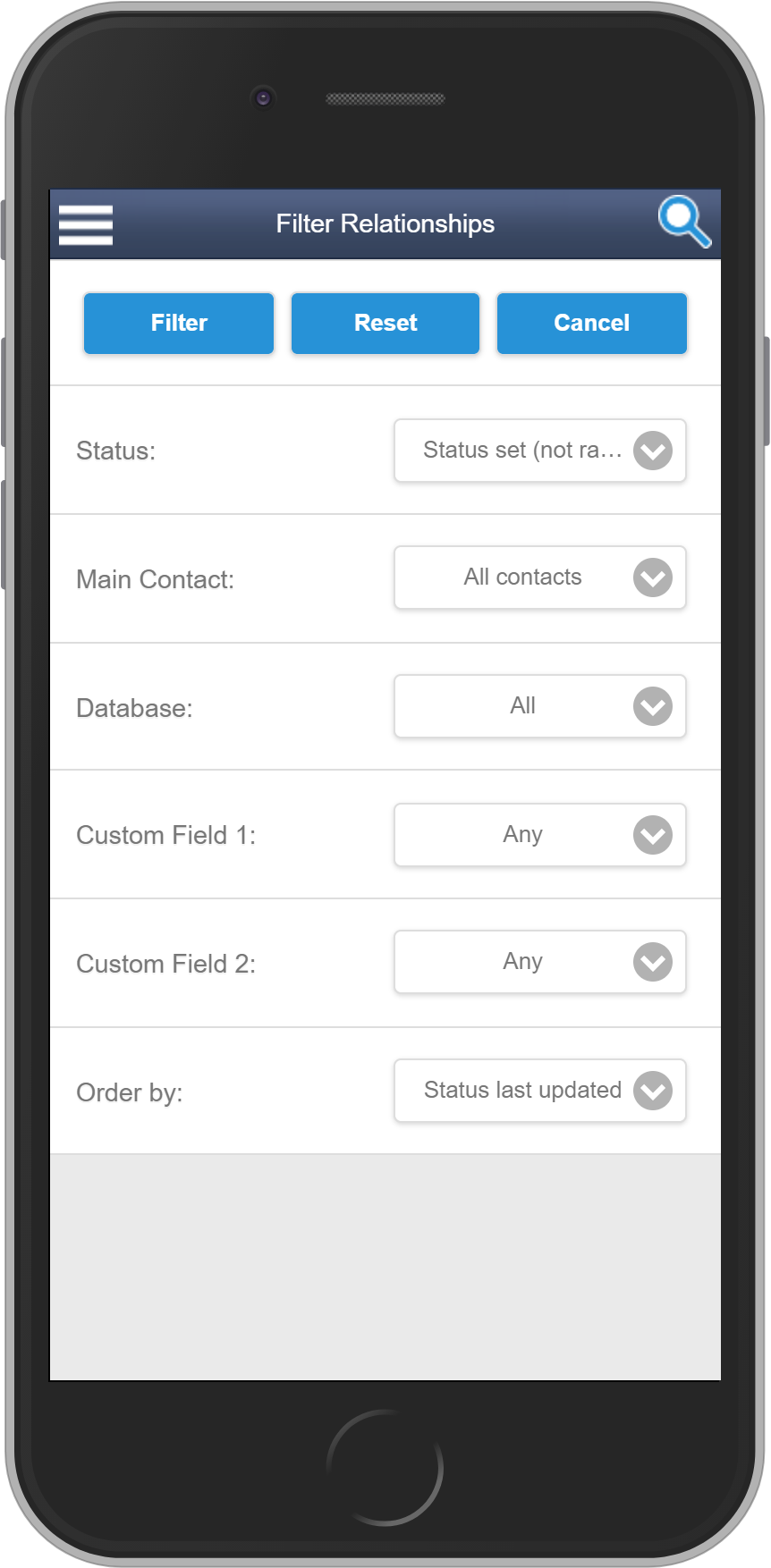Open the All contacts dropdown
Image resolution: width=771 pixels, height=1568 pixels.
[x=522, y=577]
